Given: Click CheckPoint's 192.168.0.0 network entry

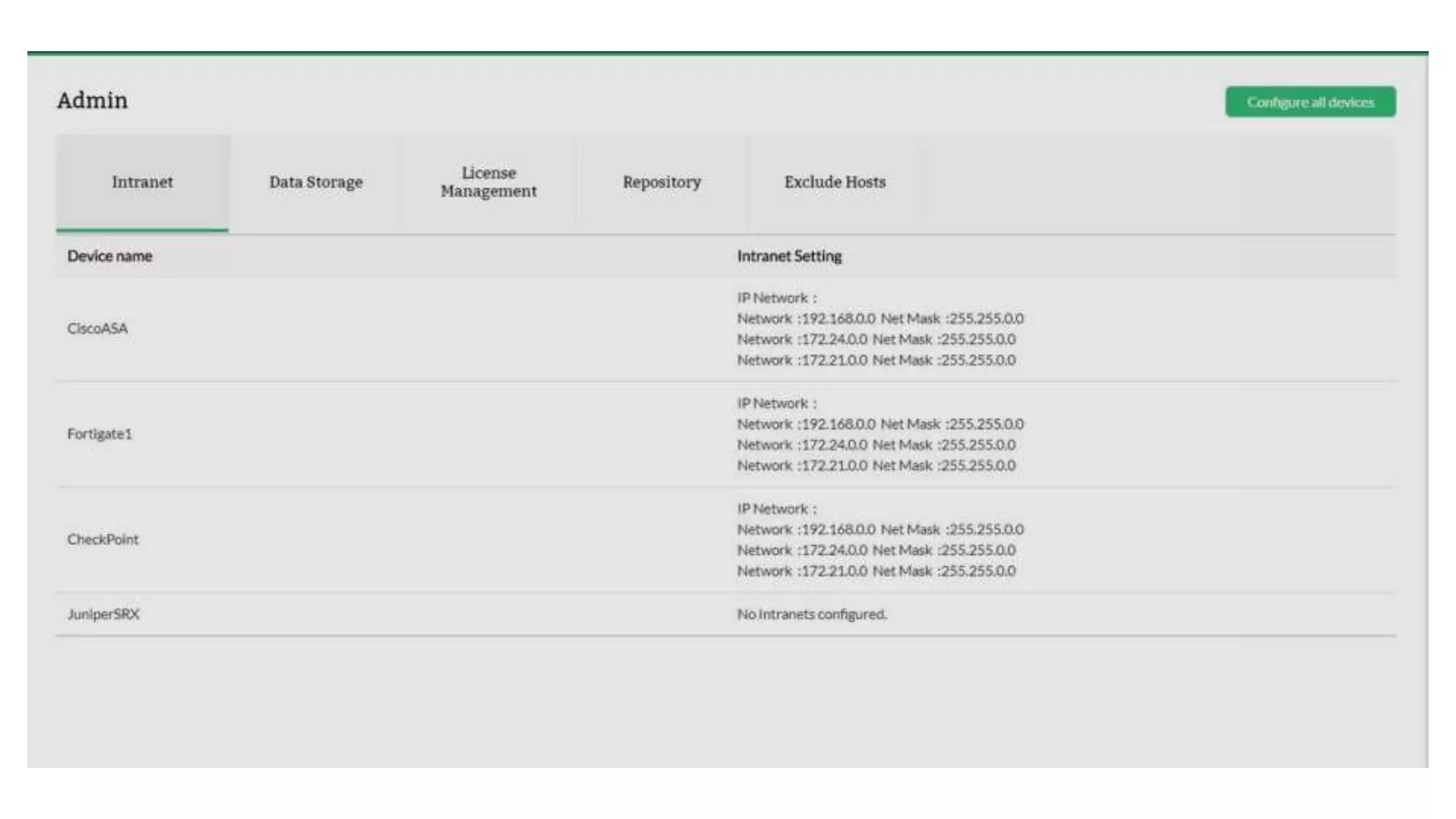Looking at the screenshot, I should (x=879, y=530).
